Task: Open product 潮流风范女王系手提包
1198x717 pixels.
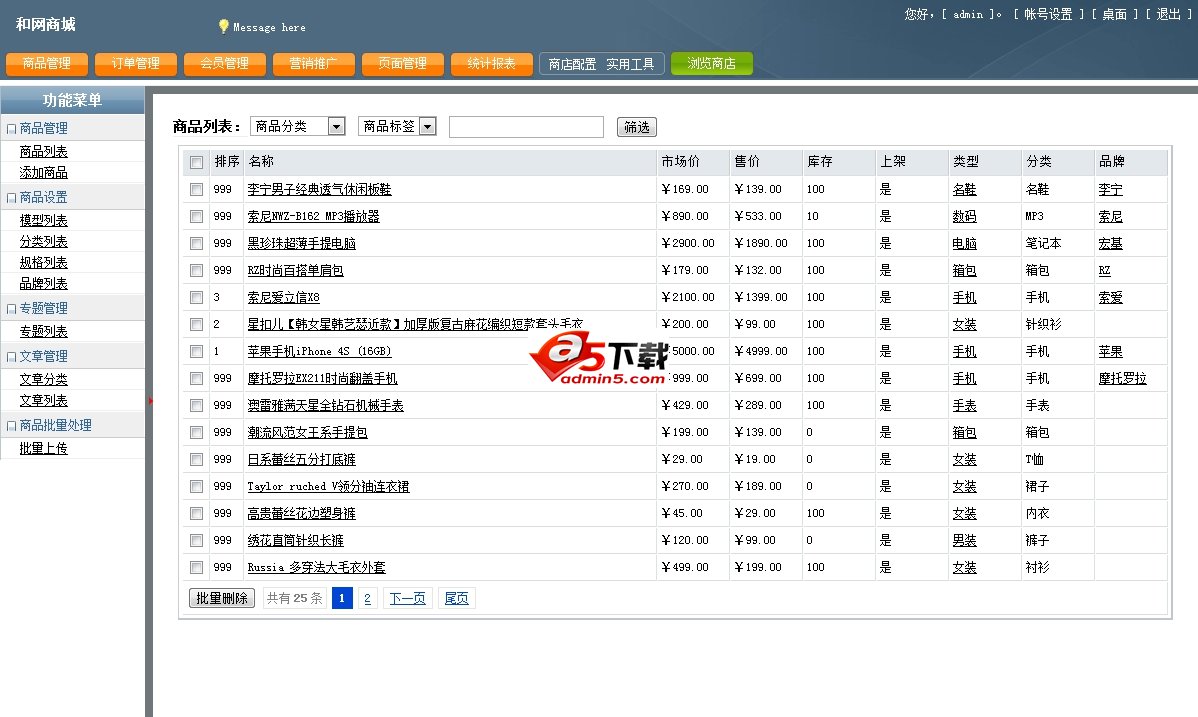Action: (x=307, y=433)
